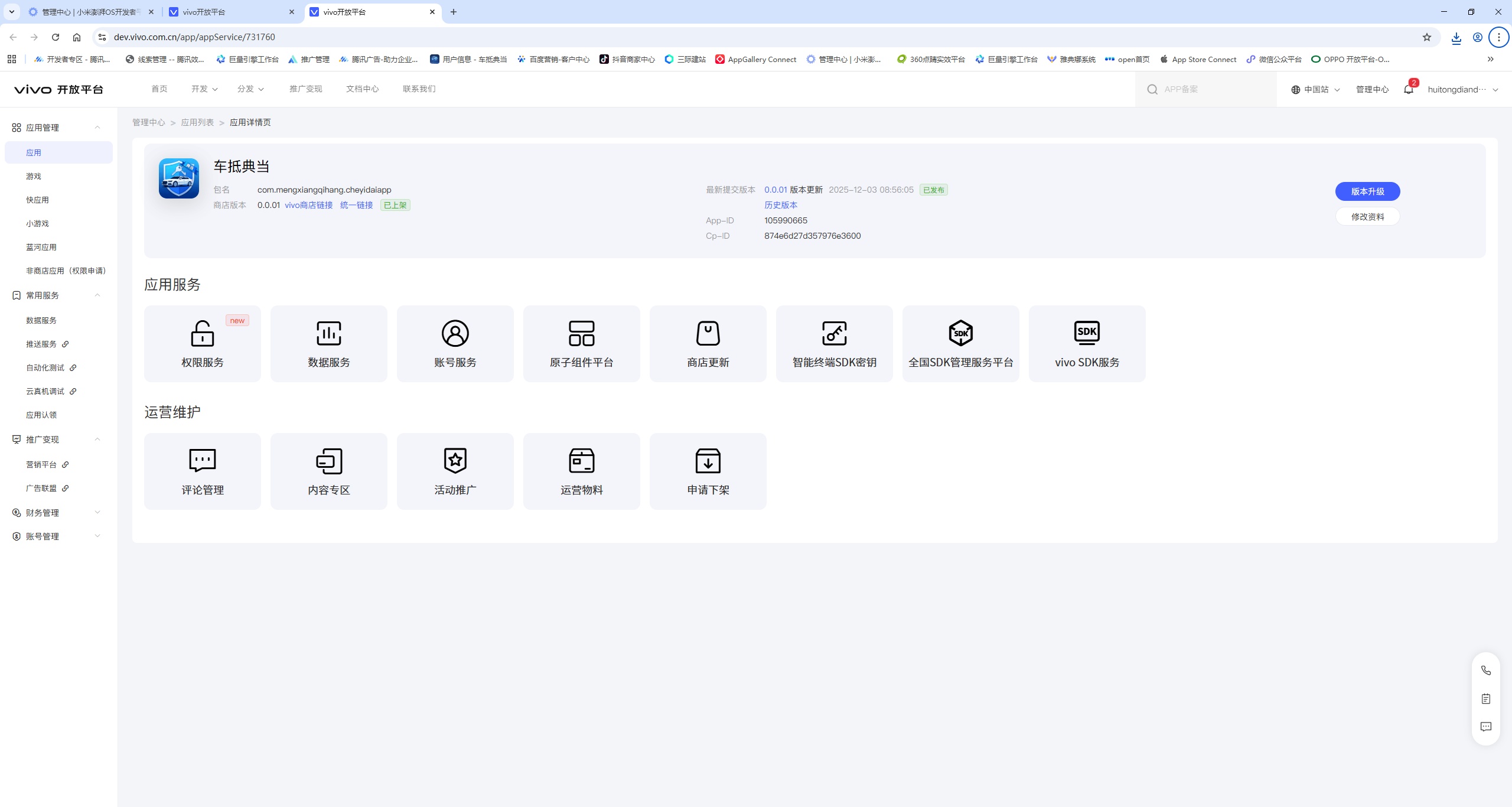Open the 账号服务 service card
This screenshot has height=807, width=1512.
click(454, 343)
